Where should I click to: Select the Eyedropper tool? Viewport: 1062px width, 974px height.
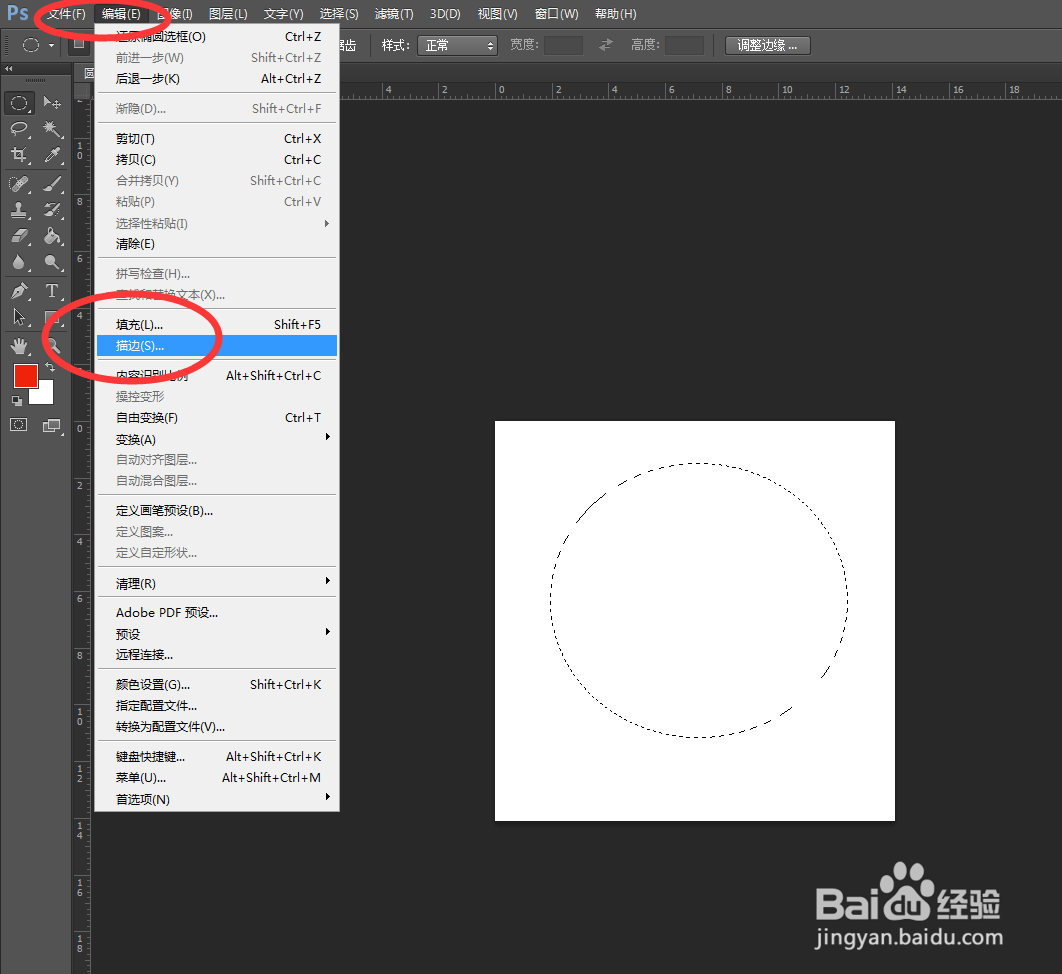tap(52, 155)
